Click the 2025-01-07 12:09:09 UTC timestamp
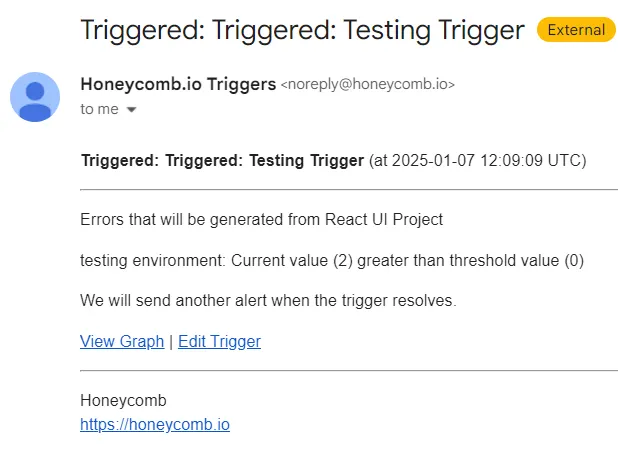This screenshot has width=618, height=450. (481, 160)
